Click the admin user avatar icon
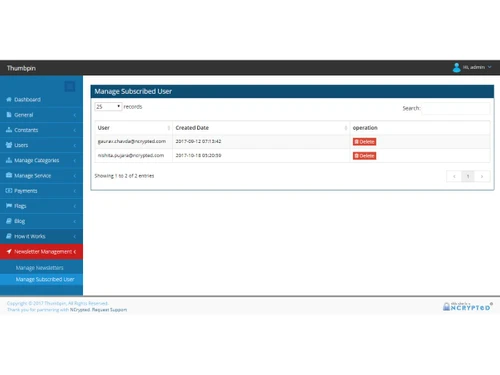The height and width of the screenshot is (375, 500). [x=456, y=68]
